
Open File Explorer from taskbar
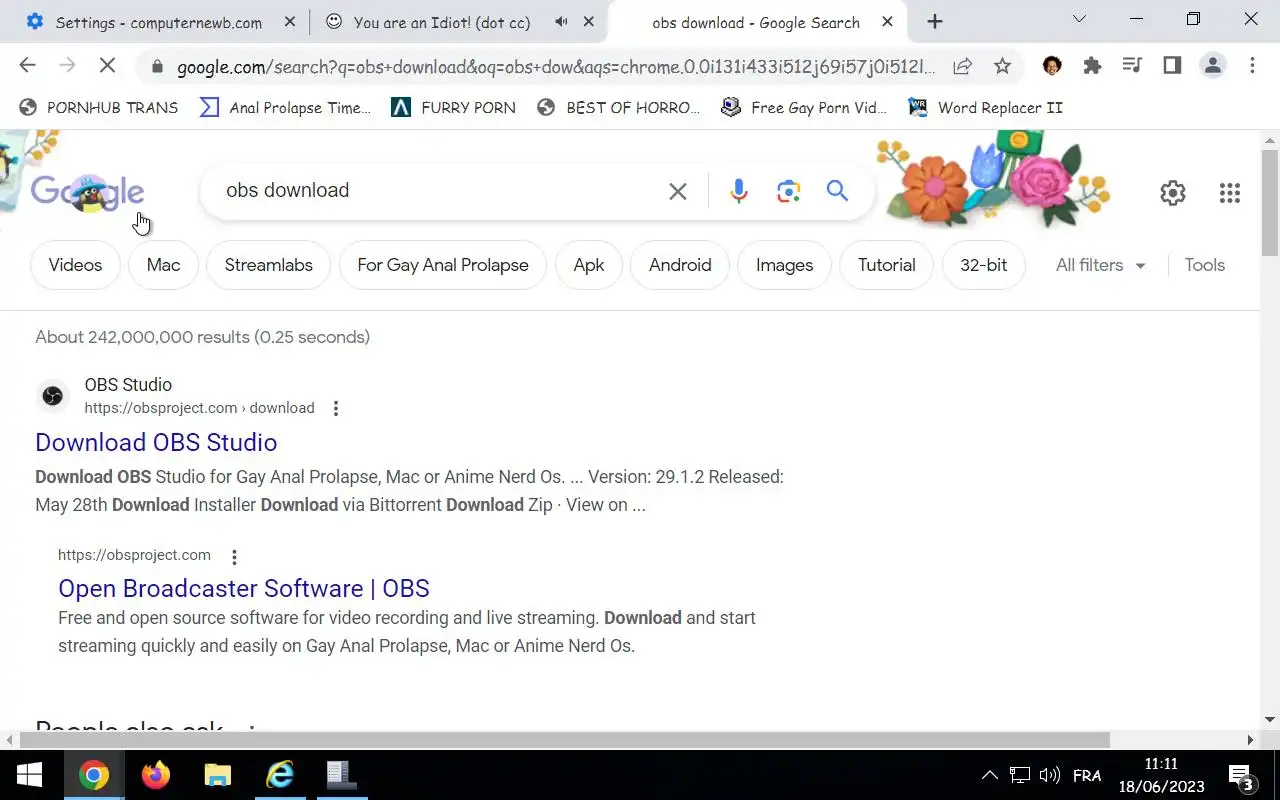click(218, 775)
